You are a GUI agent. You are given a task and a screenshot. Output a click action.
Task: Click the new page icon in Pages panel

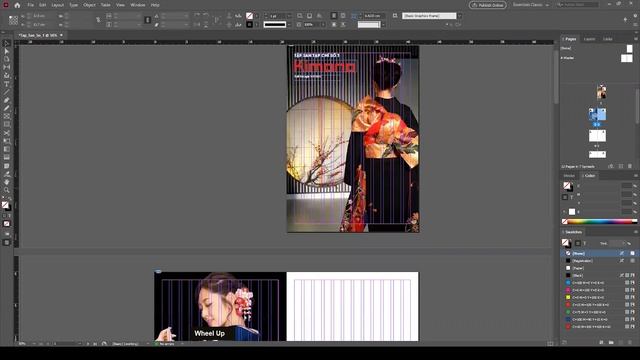point(621,167)
